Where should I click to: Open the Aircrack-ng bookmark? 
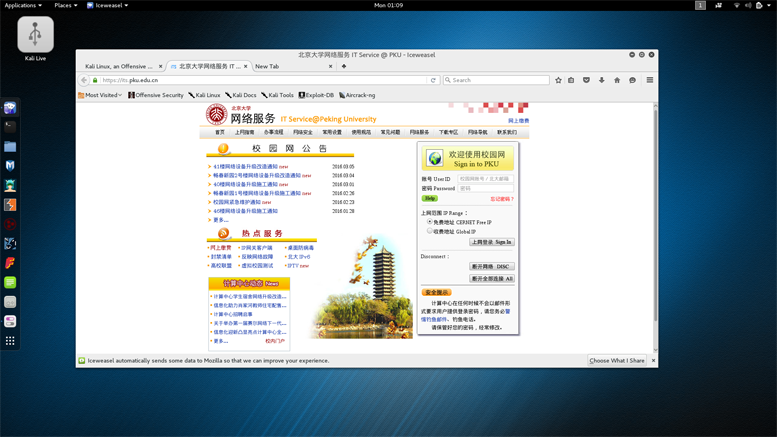coord(357,95)
